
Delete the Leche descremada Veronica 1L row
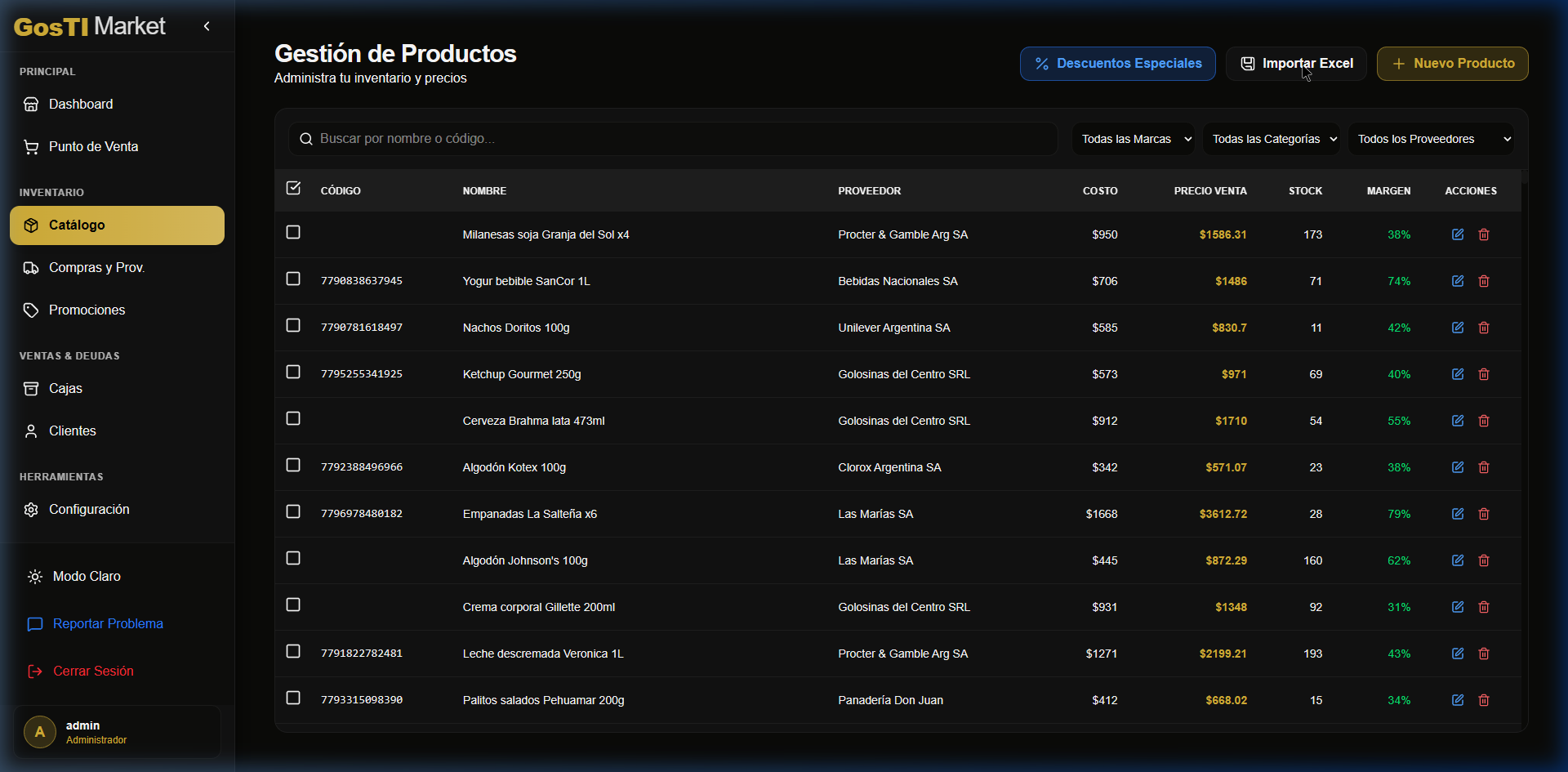(1484, 654)
